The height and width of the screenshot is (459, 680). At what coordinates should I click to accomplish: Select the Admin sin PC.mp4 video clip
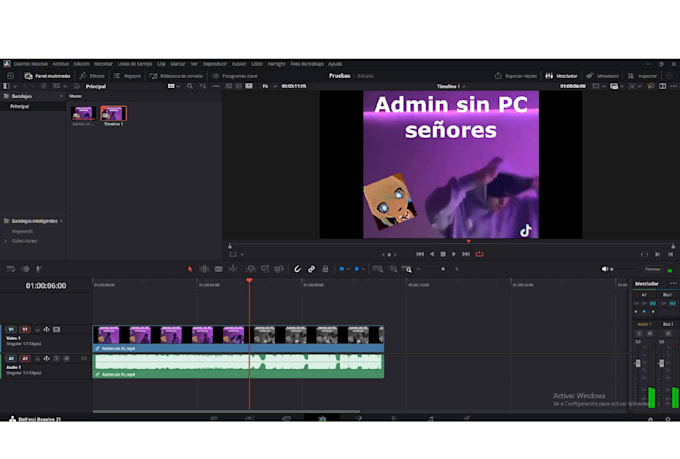(238, 338)
